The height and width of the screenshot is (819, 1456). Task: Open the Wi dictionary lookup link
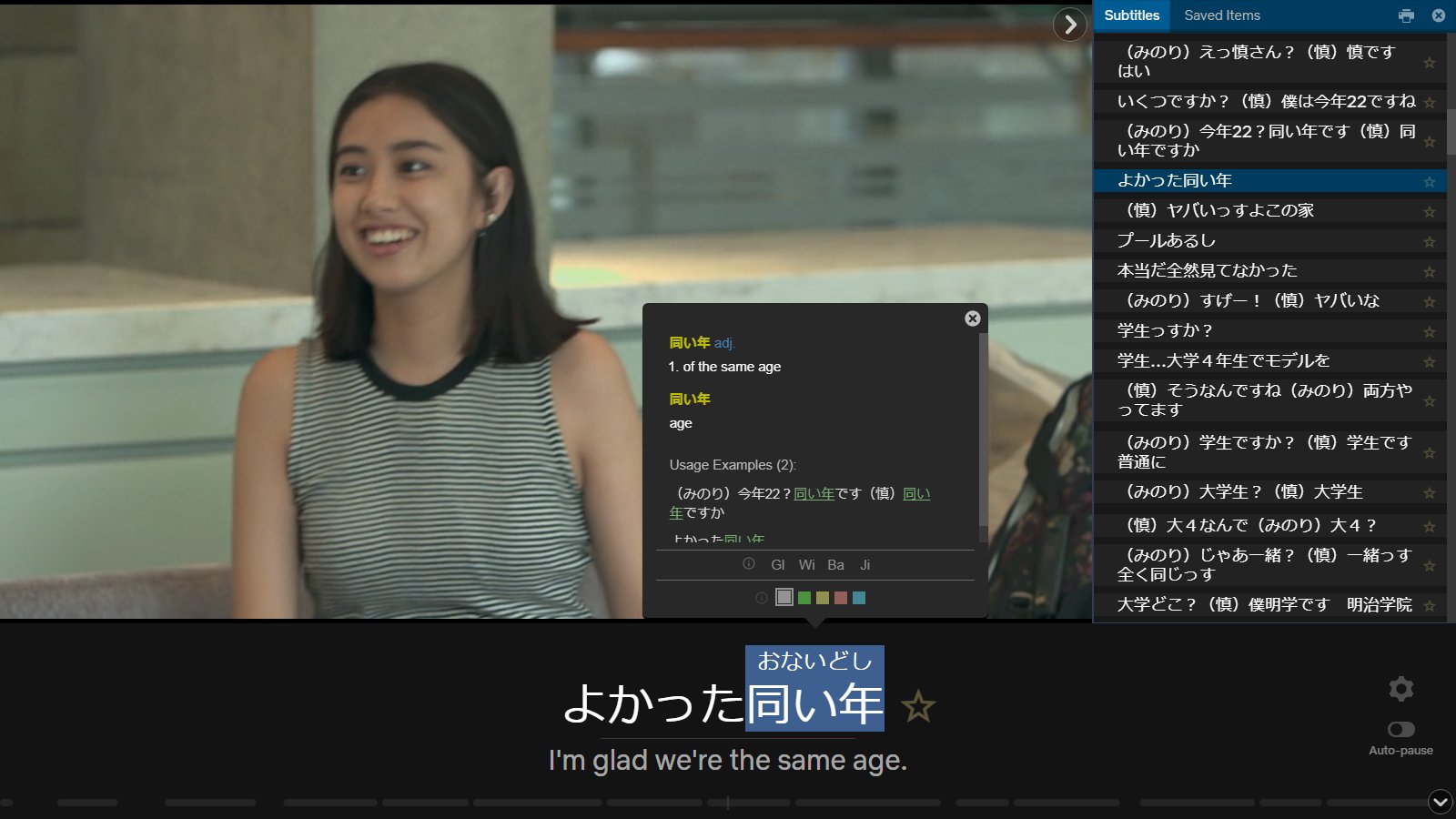(806, 565)
